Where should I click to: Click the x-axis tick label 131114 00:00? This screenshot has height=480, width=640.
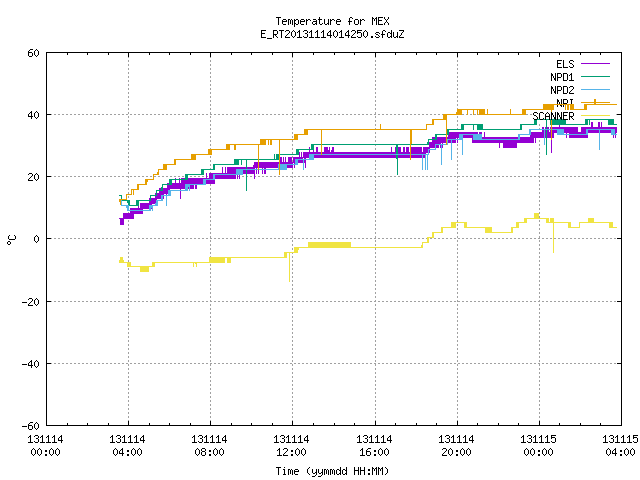[45, 446]
